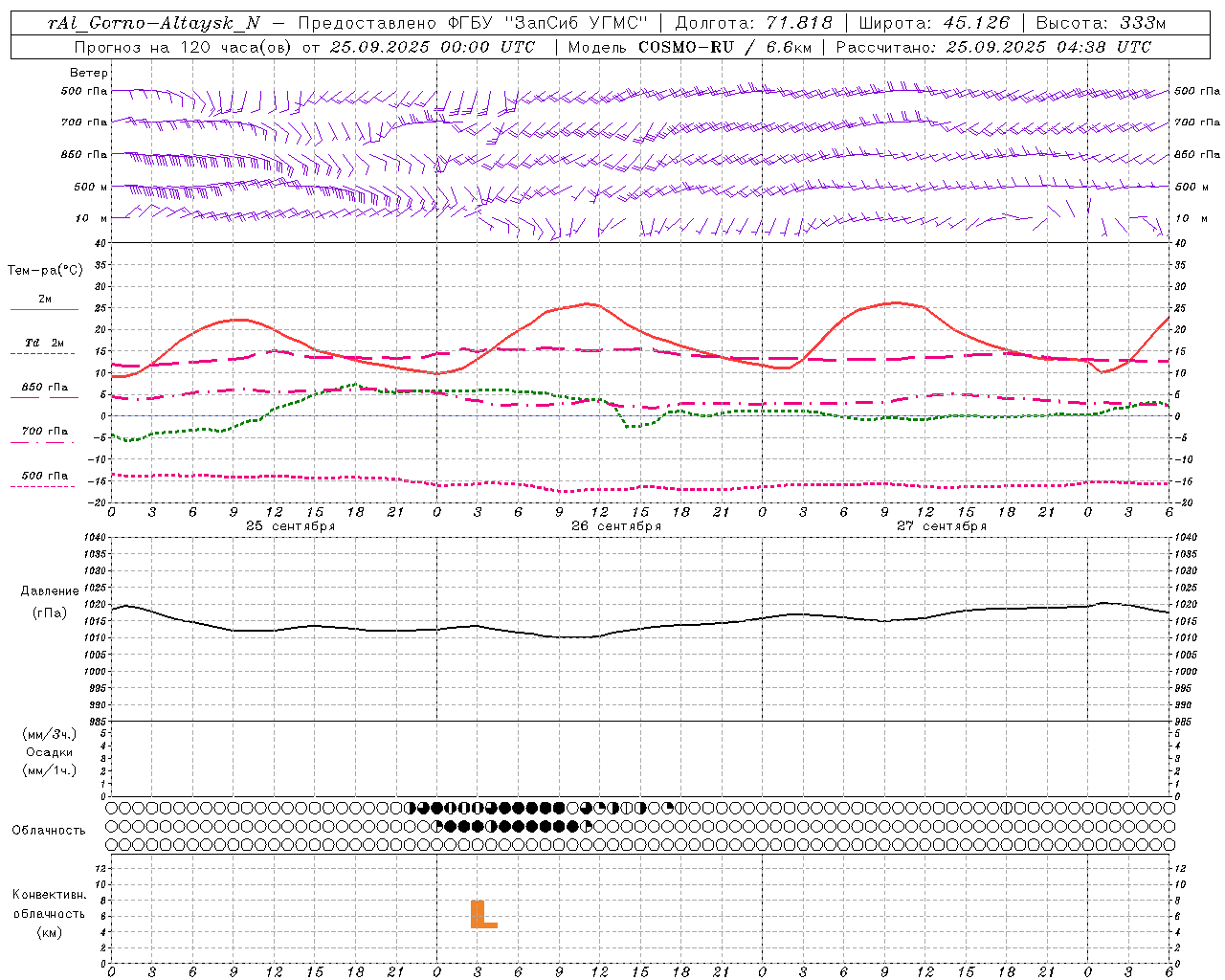
Task: Click the Тем-ра(°C) axis label
Action: tap(45, 271)
